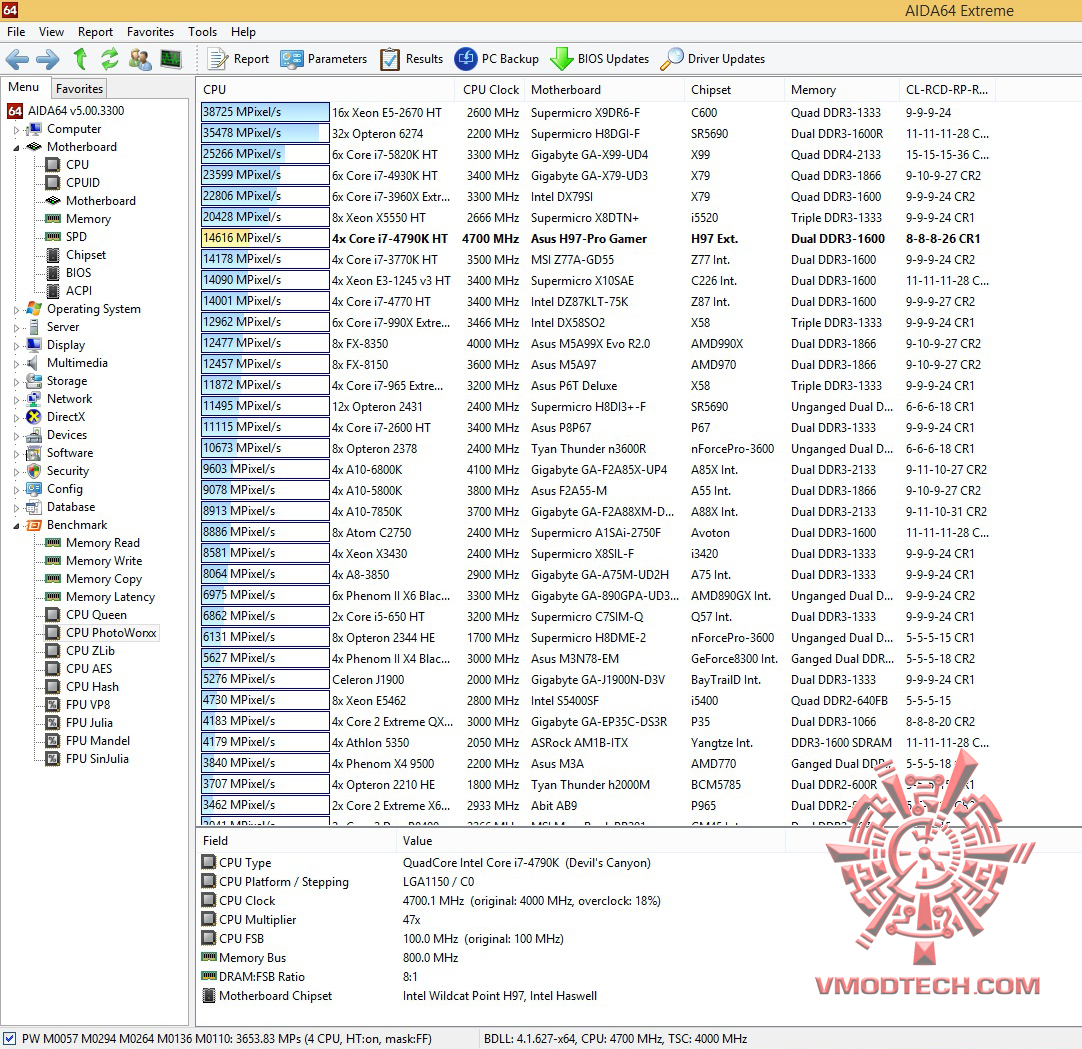Open the FPU SinJulia benchmark
Viewport: 1082px width, 1049px height.
click(x=97, y=758)
